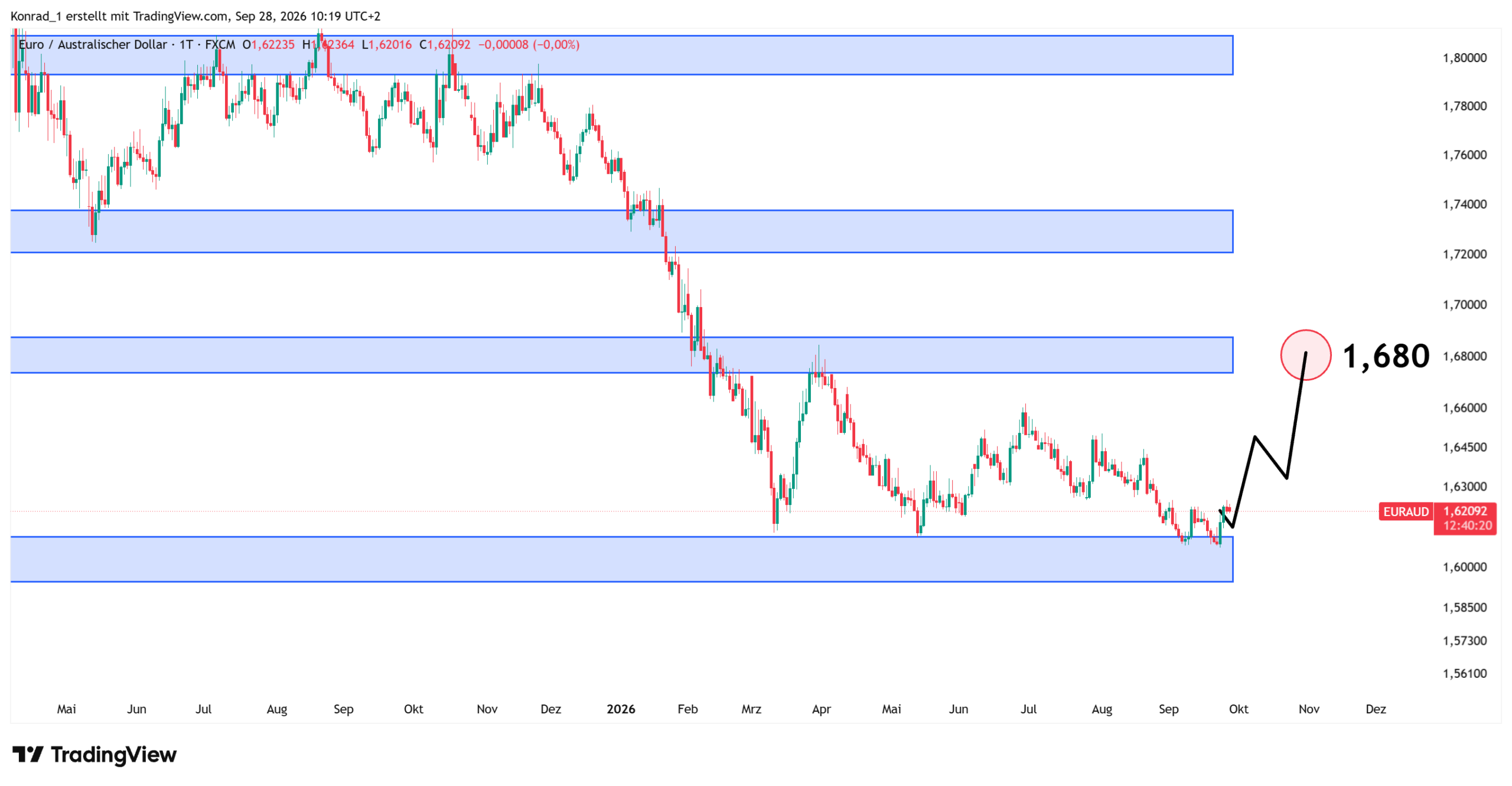Click the price axis label 1,60000
Screen dimensions: 1512x786
tap(1465, 567)
